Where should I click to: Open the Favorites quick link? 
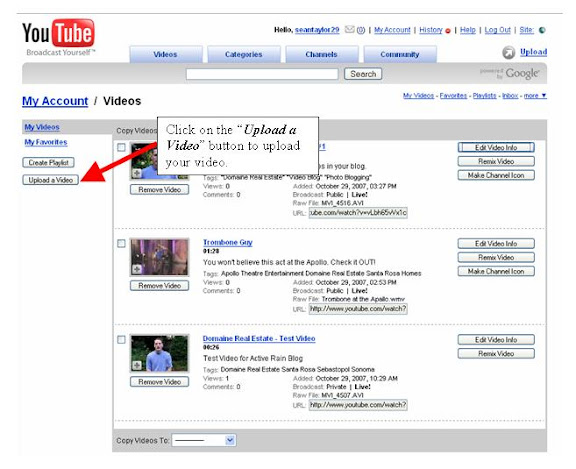click(x=453, y=95)
